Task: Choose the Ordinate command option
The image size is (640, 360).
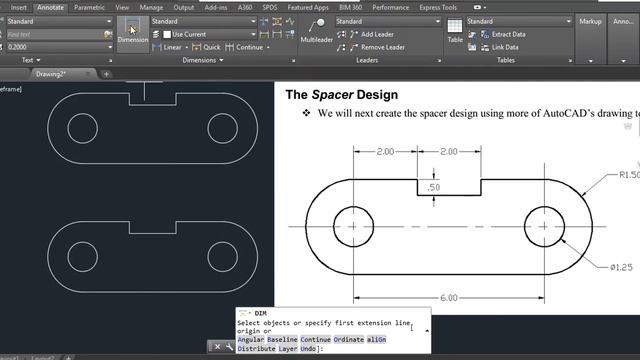Action: [x=348, y=340]
